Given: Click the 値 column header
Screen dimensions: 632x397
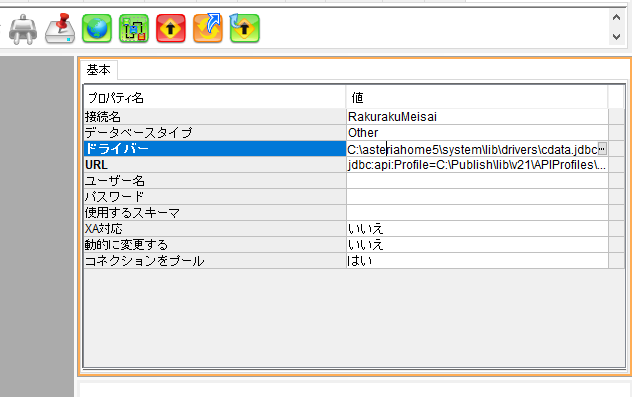Looking at the screenshot, I should click(x=477, y=97).
